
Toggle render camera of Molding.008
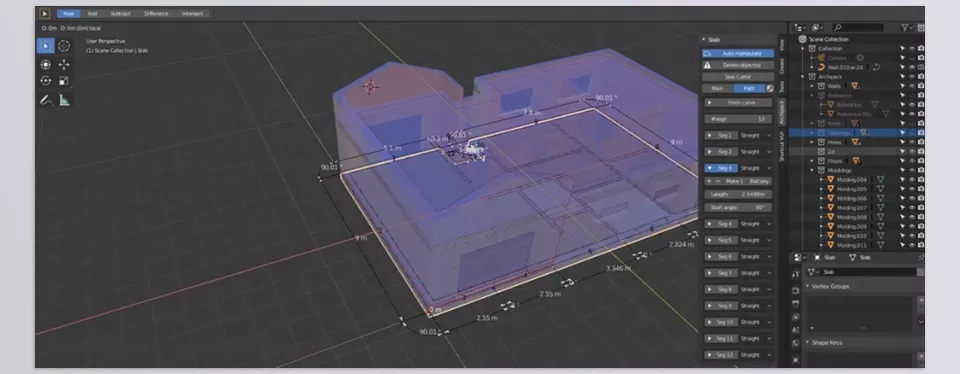tap(921, 217)
